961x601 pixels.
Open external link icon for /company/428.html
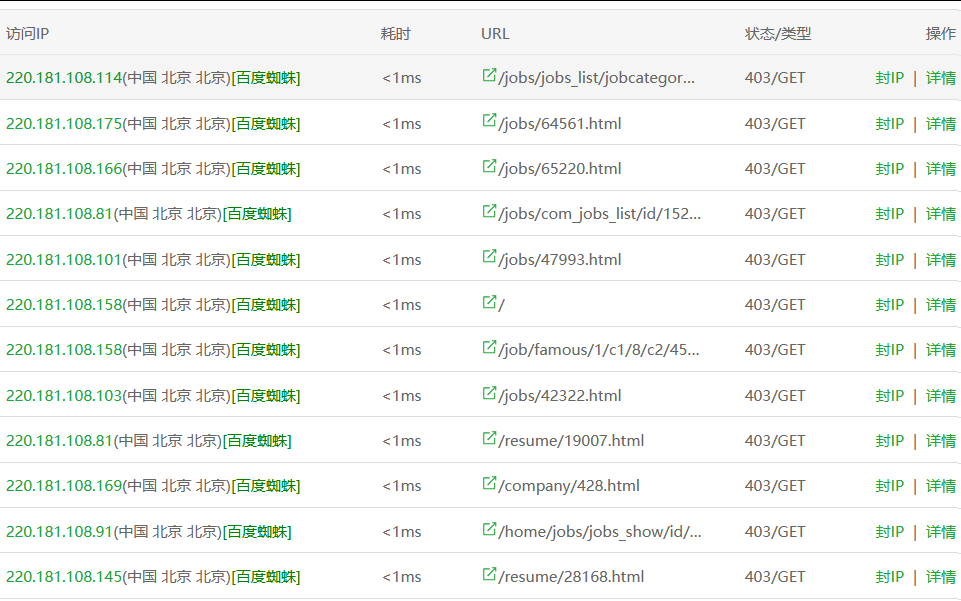[489, 484]
